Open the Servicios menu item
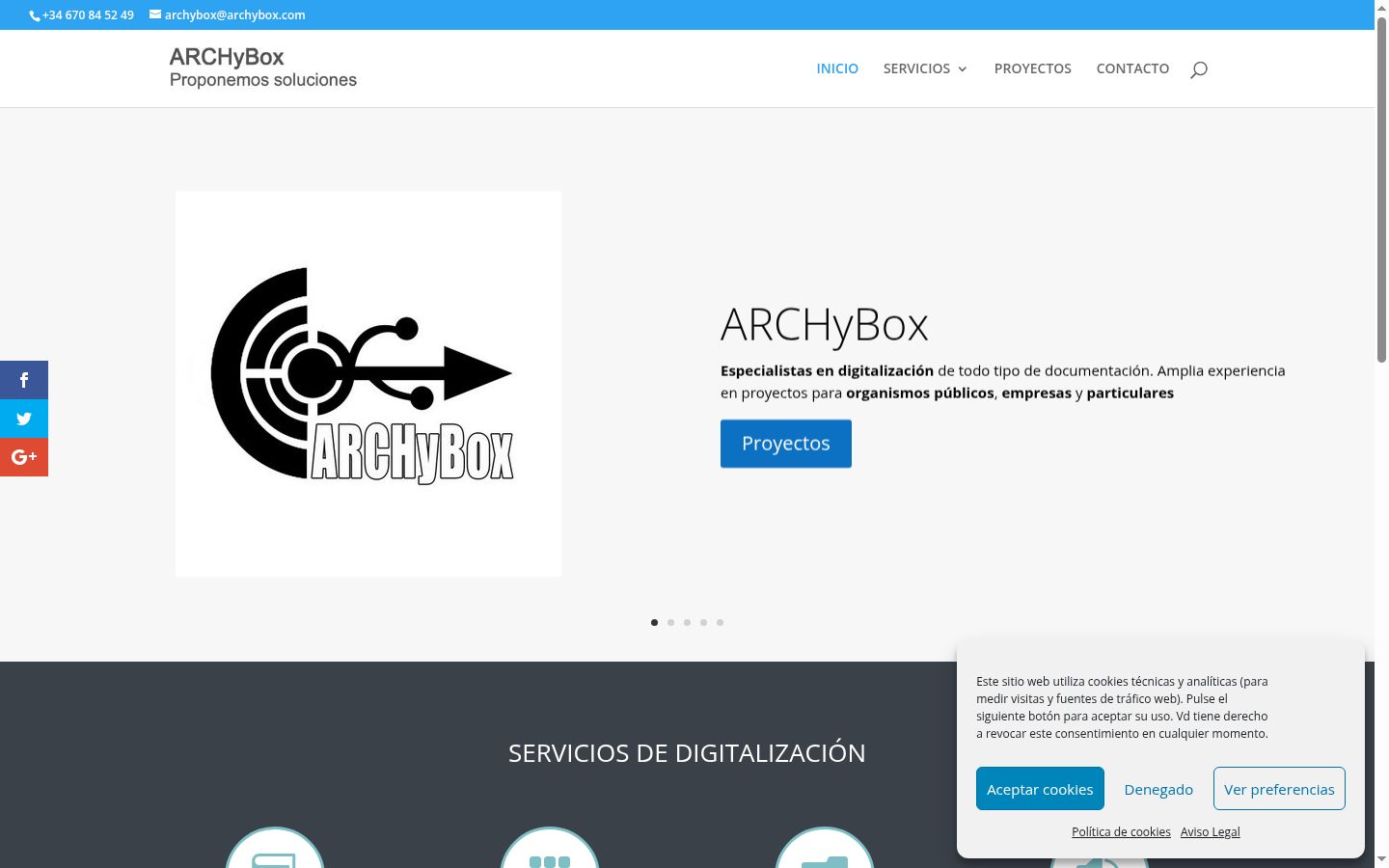 tap(916, 68)
